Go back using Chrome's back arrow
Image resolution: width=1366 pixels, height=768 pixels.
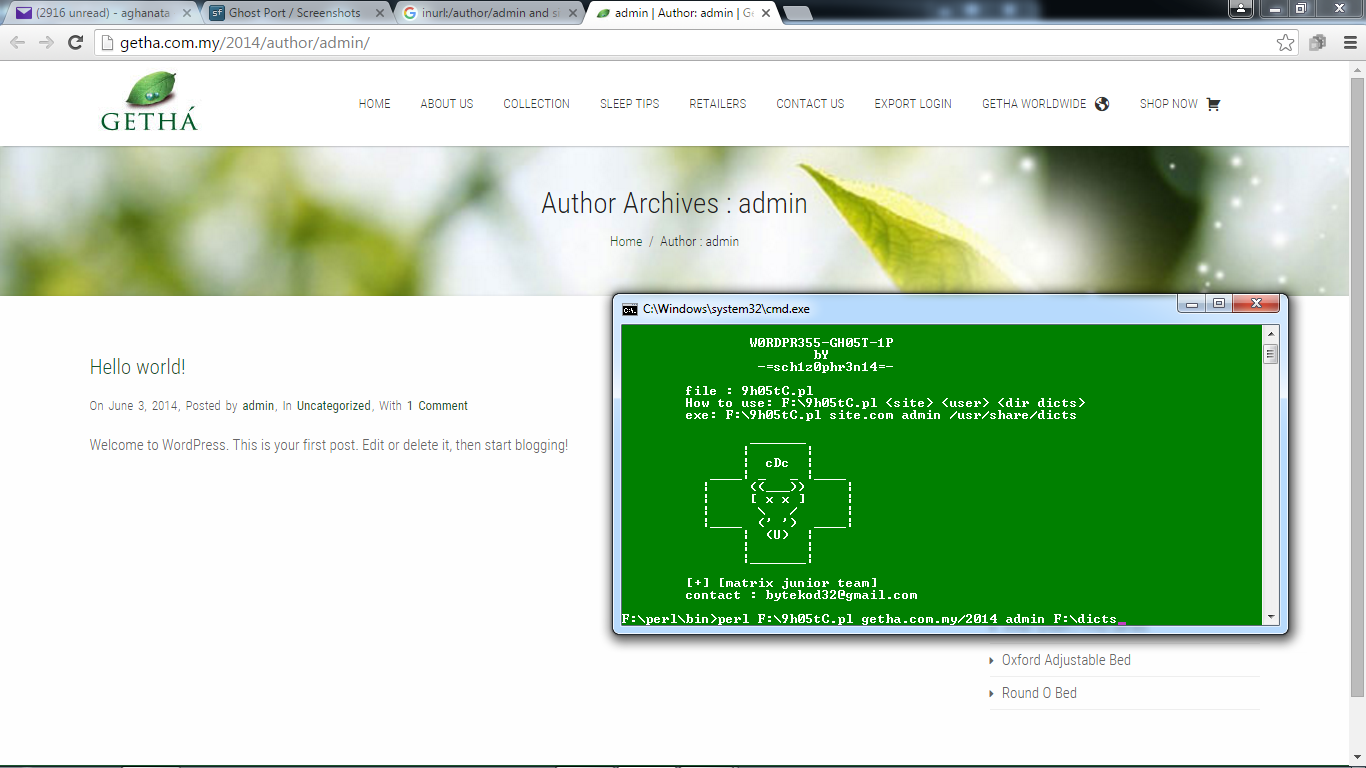18,43
